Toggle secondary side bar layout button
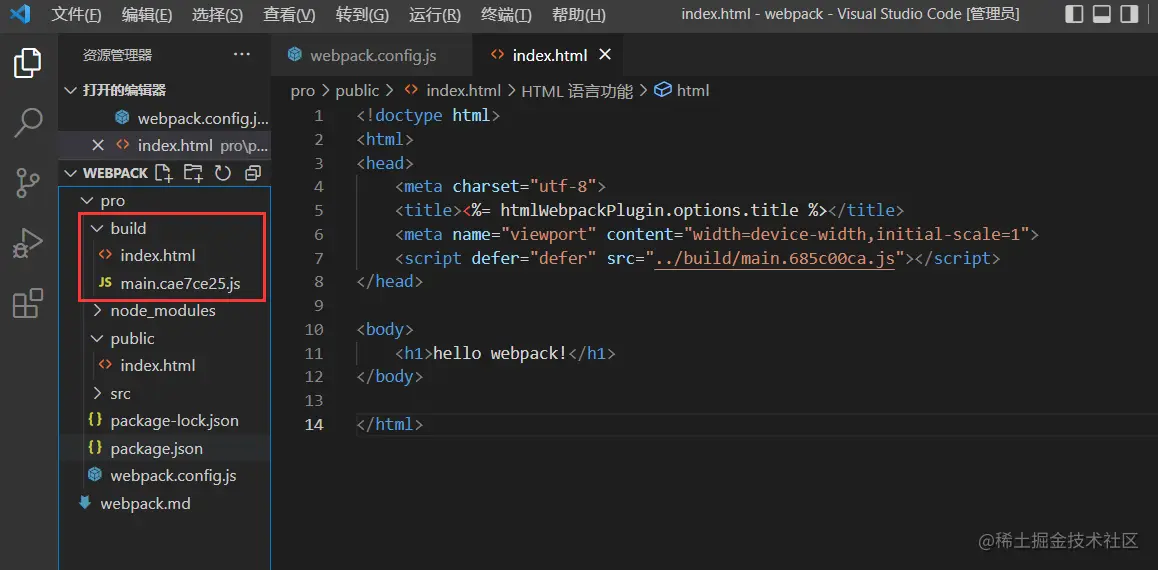 tap(1128, 14)
